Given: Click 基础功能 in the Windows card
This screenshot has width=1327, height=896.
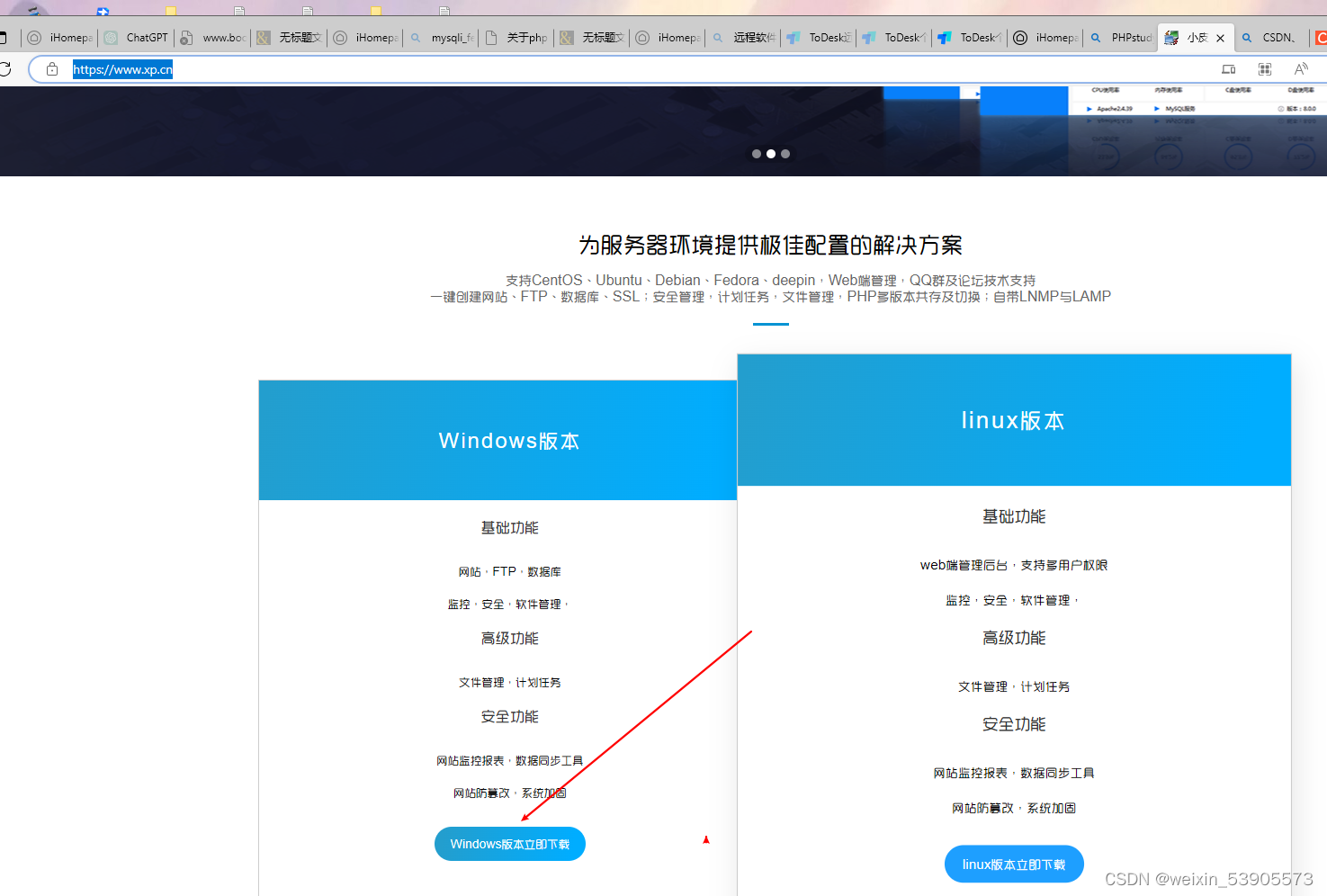Looking at the screenshot, I should (510, 528).
